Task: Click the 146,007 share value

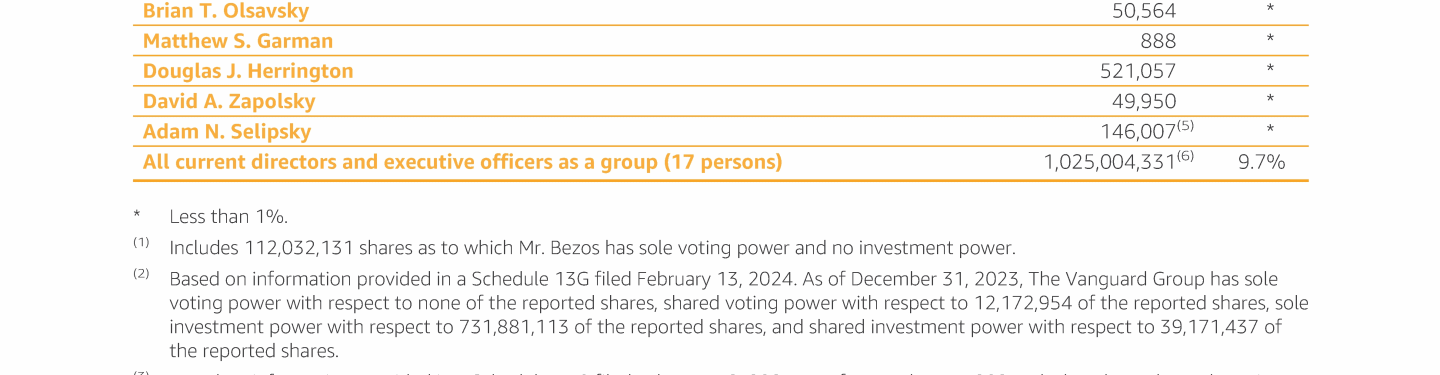Action: tap(1138, 132)
